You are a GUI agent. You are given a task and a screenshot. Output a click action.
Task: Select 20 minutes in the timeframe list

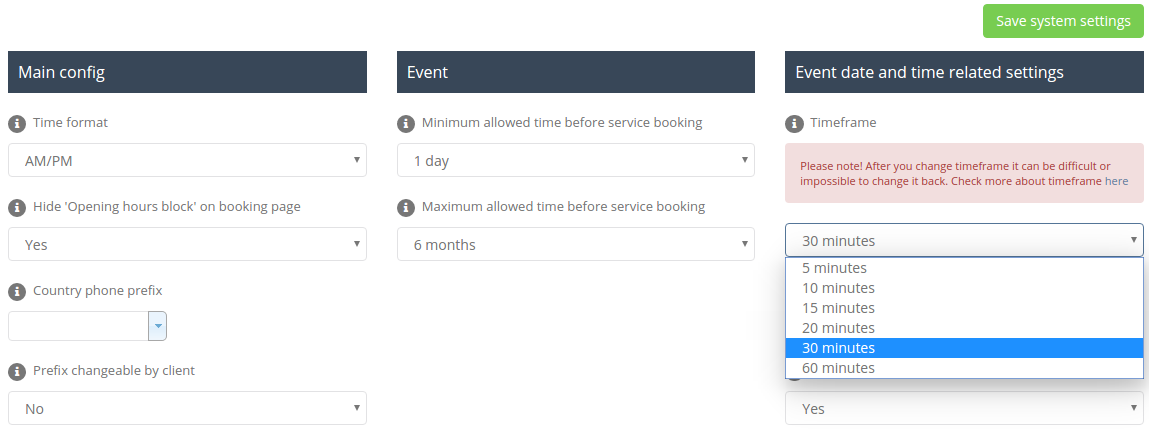click(838, 328)
